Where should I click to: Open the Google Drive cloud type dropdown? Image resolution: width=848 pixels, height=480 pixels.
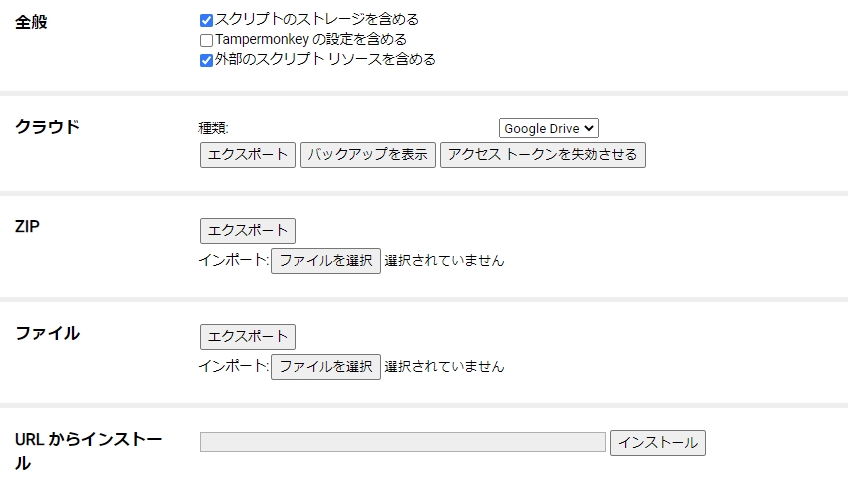click(x=548, y=128)
